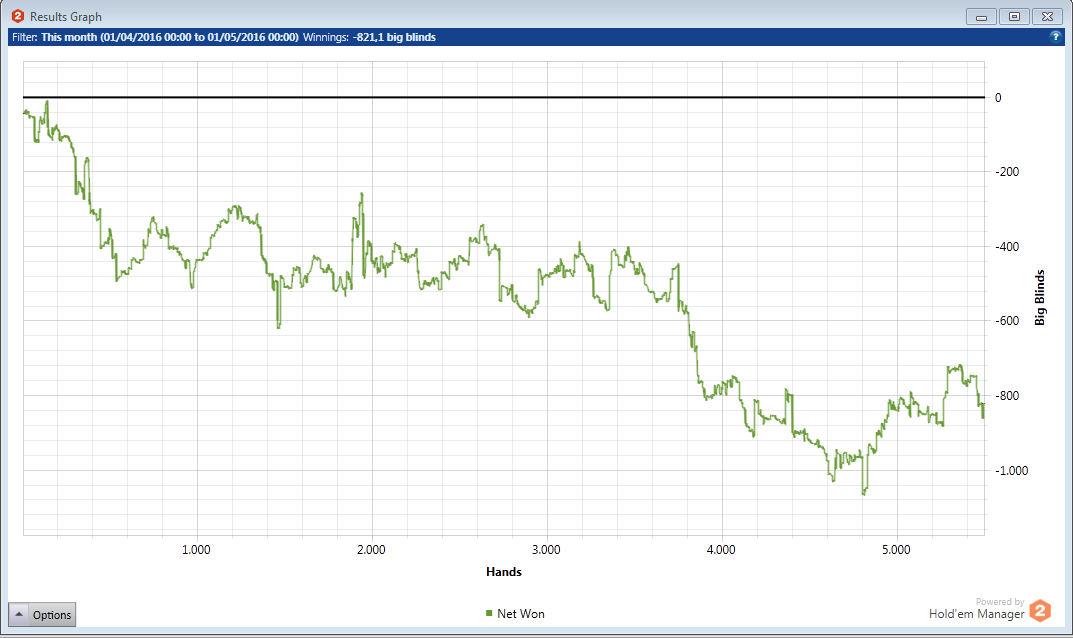Click the -400 big blinds axis label
The height and width of the screenshot is (638, 1073).
[x=1007, y=246]
